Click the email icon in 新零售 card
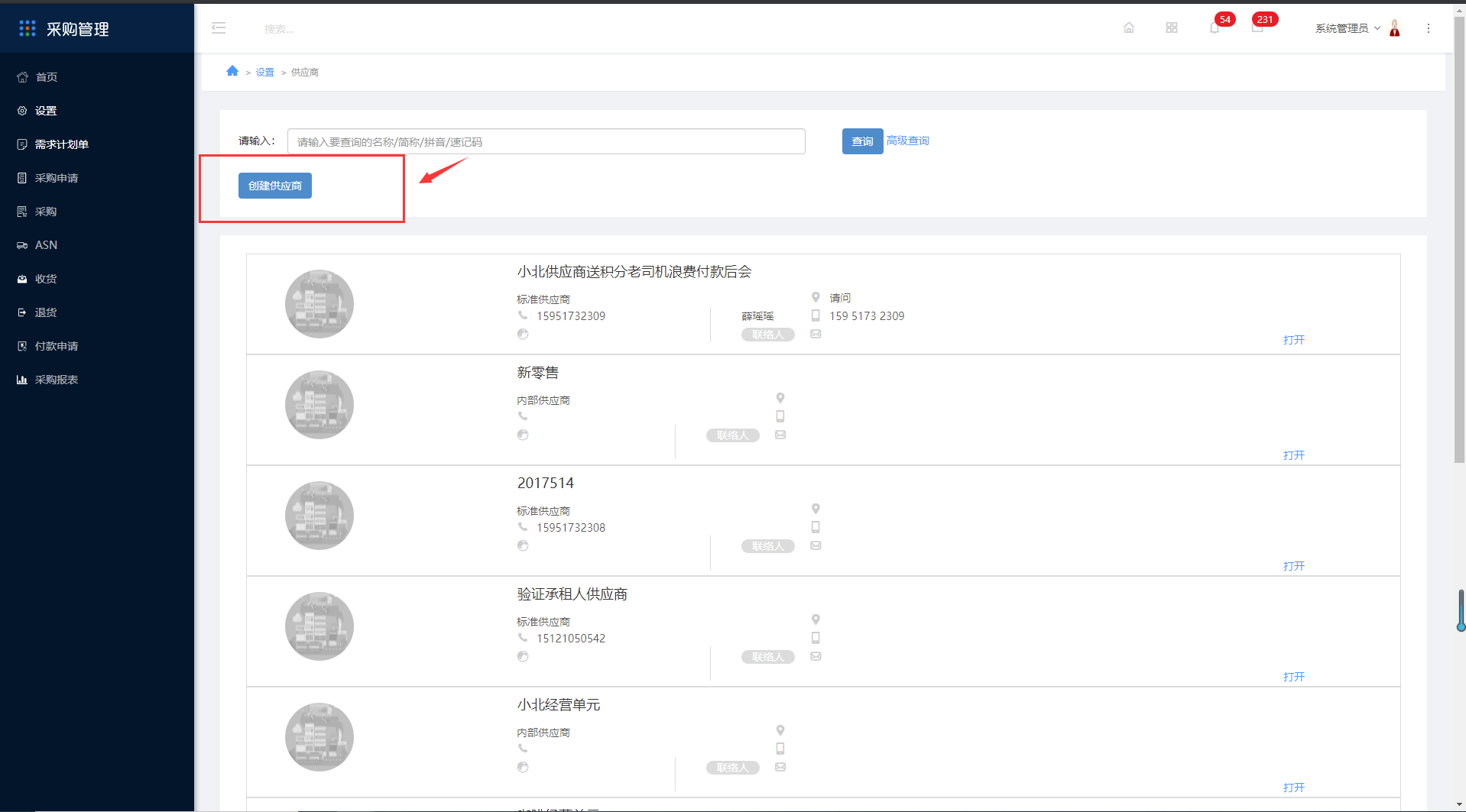Viewport: 1466px width, 812px height. point(780,435)
